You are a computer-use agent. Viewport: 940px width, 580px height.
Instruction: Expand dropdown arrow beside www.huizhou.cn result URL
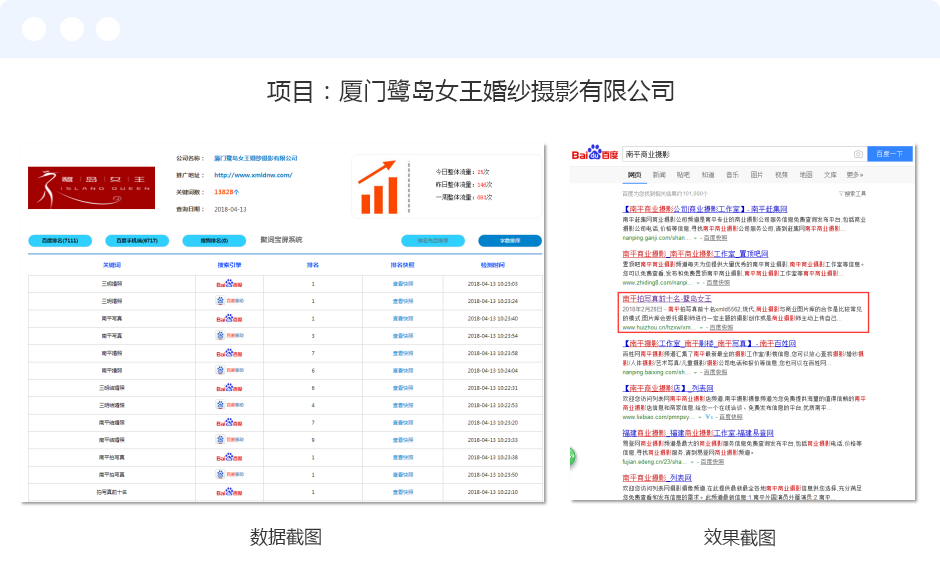point(703,327)
